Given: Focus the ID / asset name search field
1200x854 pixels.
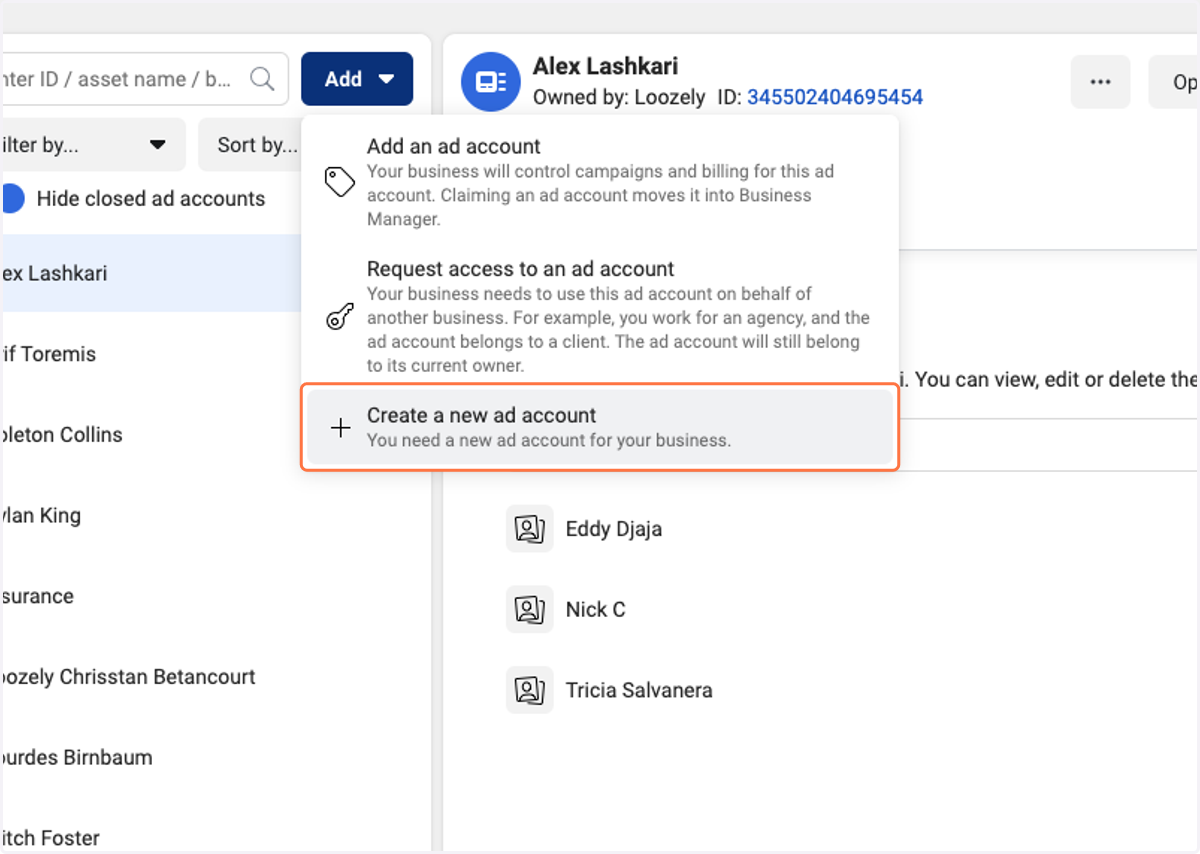Looking at the screenshot, I should click(144, 79).
